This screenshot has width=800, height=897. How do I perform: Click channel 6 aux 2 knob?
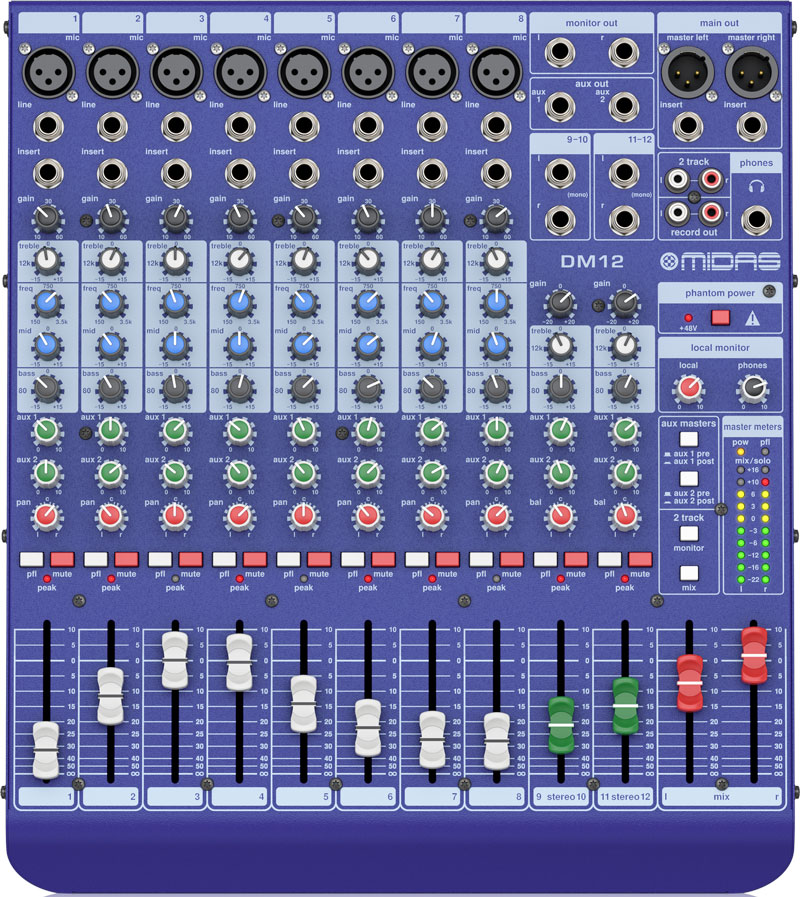[368, 474]
